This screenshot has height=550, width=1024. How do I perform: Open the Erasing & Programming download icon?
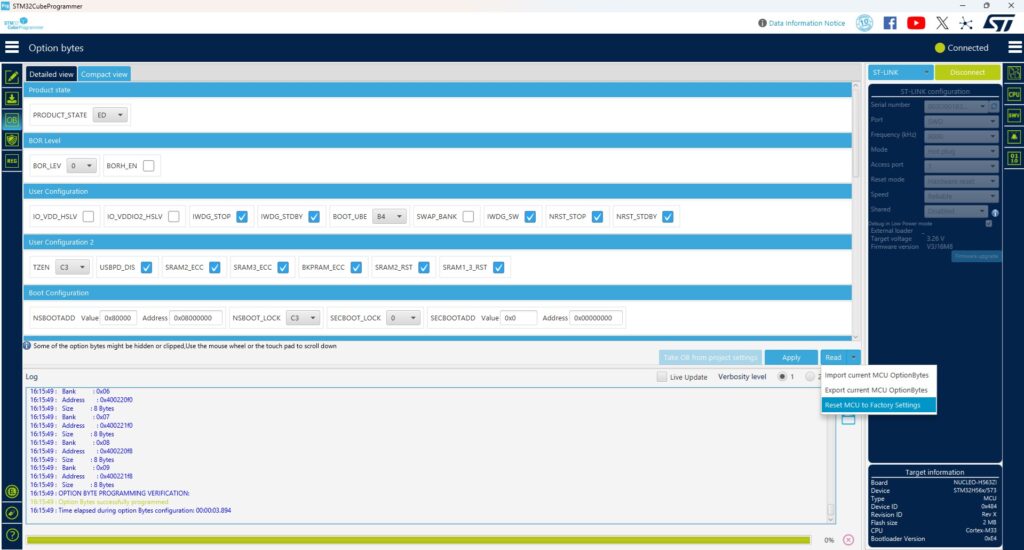click(12, 98)
